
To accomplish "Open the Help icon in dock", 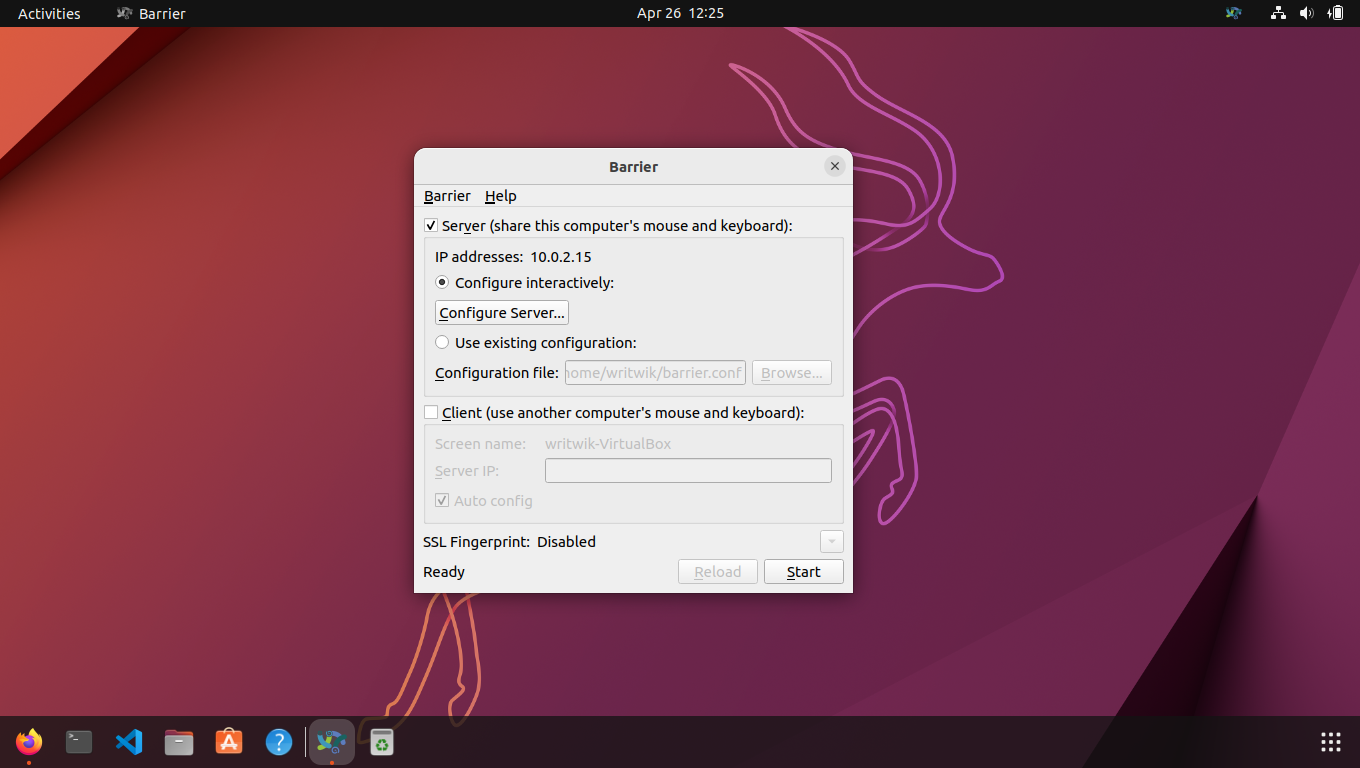I will pyautogui.click(x=278, y=742).
